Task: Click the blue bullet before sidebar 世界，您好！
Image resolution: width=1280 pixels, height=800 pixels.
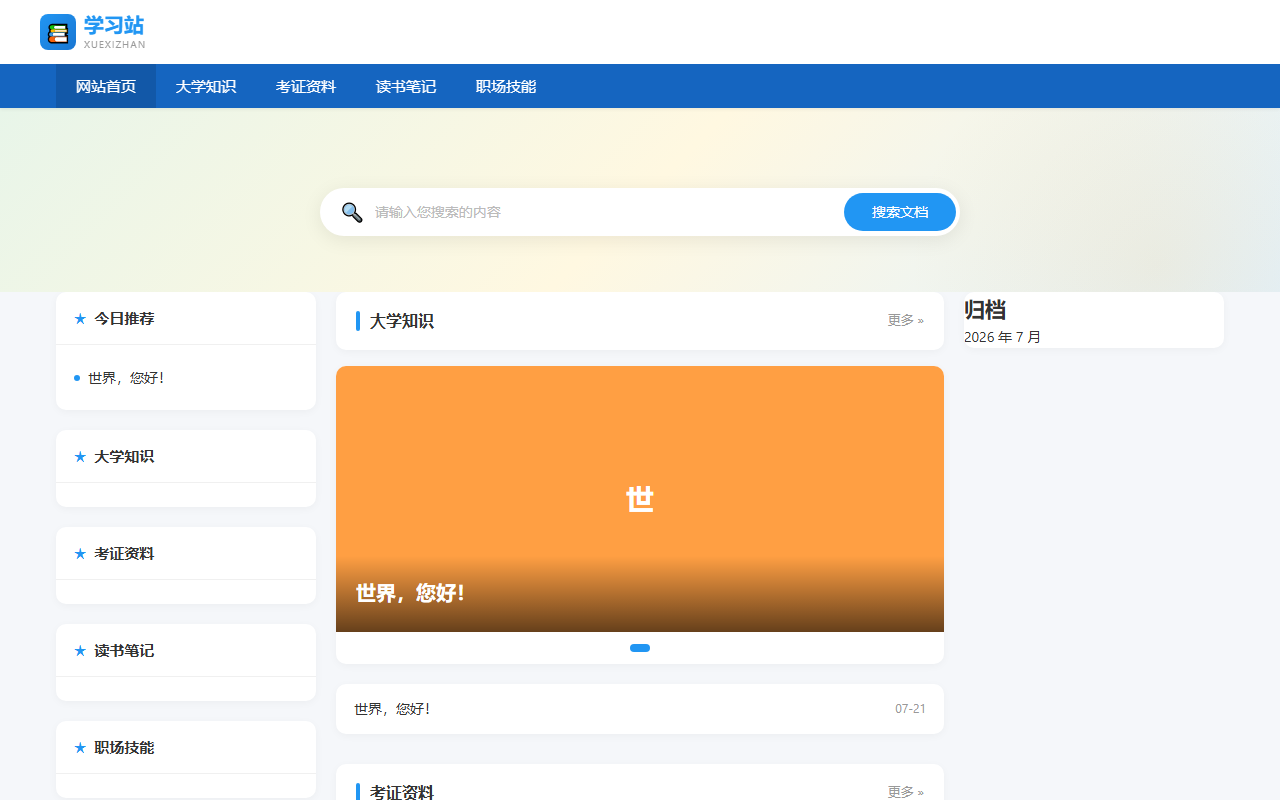Action: (x=77, y=378)
